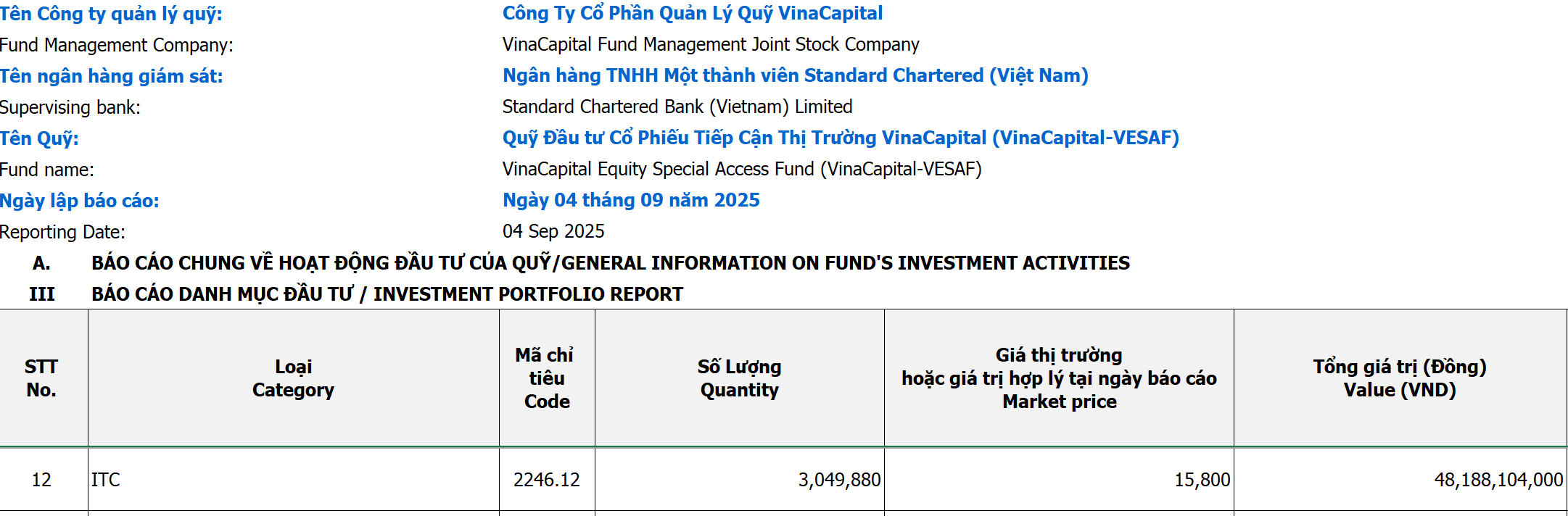The image size is (1568, 516).
Task: Select the 'Loại Category' column header
Action: click(x=293, y=378)
